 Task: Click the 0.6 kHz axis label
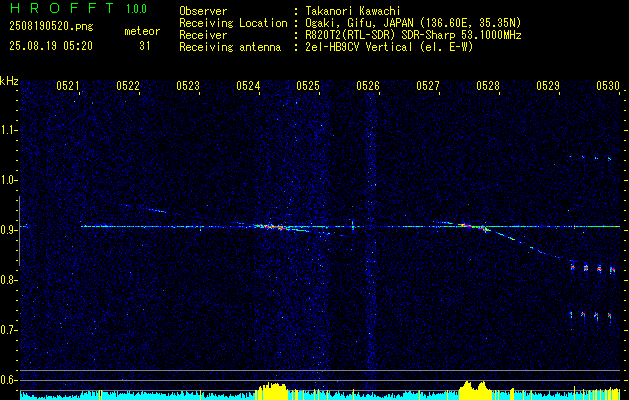tap(8, 380)
